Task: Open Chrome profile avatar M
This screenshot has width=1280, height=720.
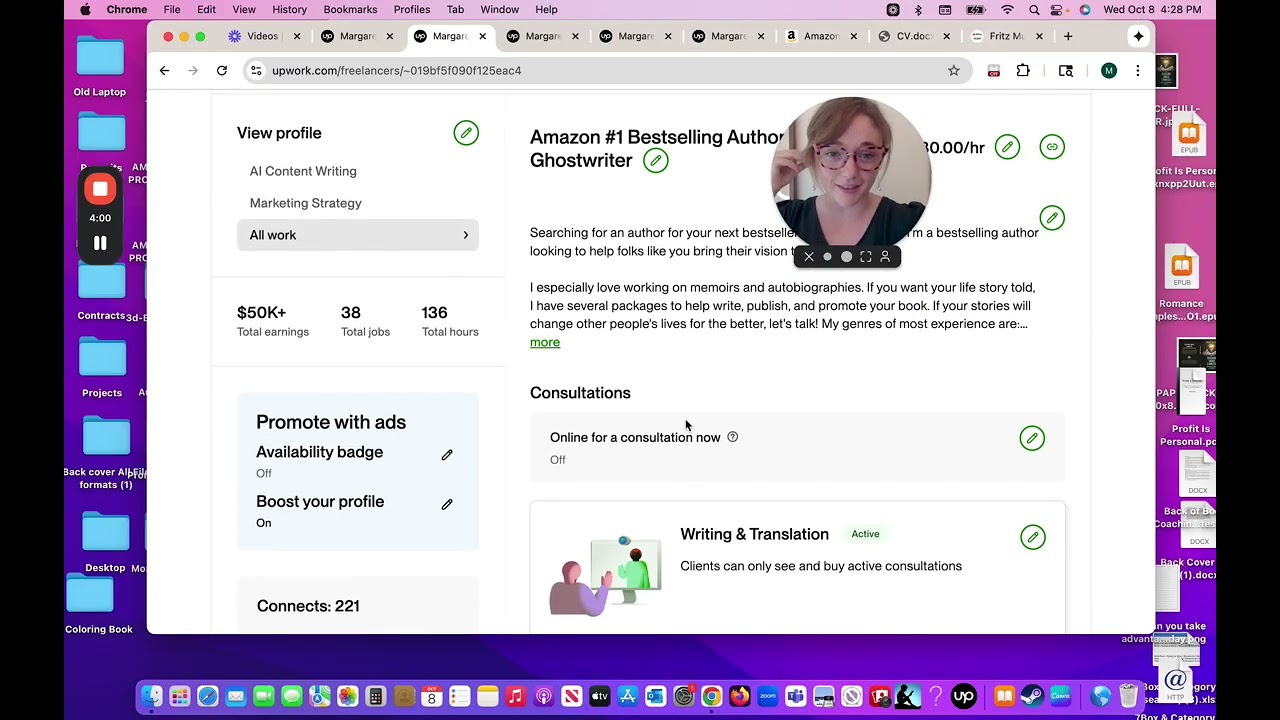Action: [1108, 71]
